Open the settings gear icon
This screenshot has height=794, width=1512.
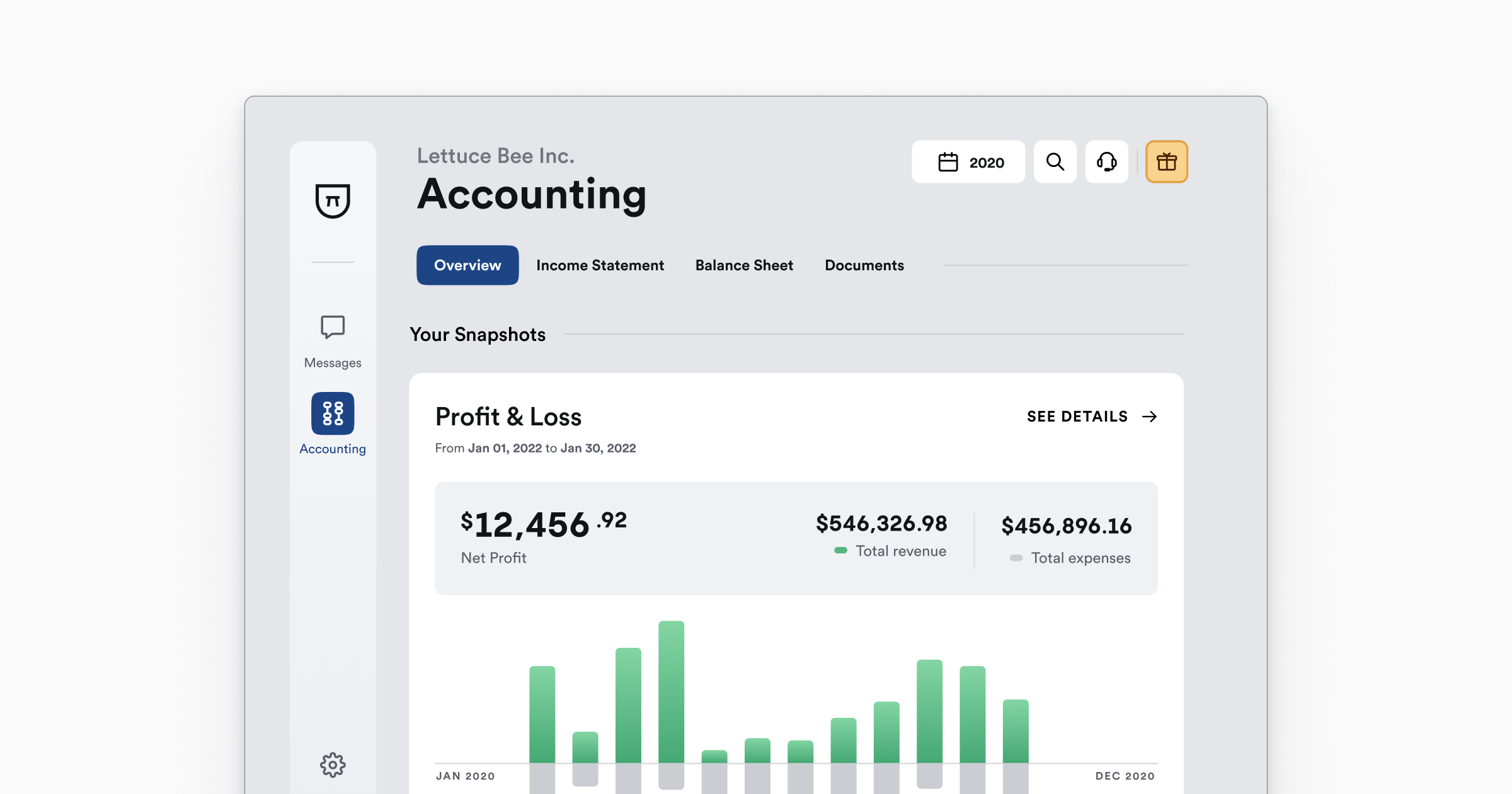pos(333,765)
